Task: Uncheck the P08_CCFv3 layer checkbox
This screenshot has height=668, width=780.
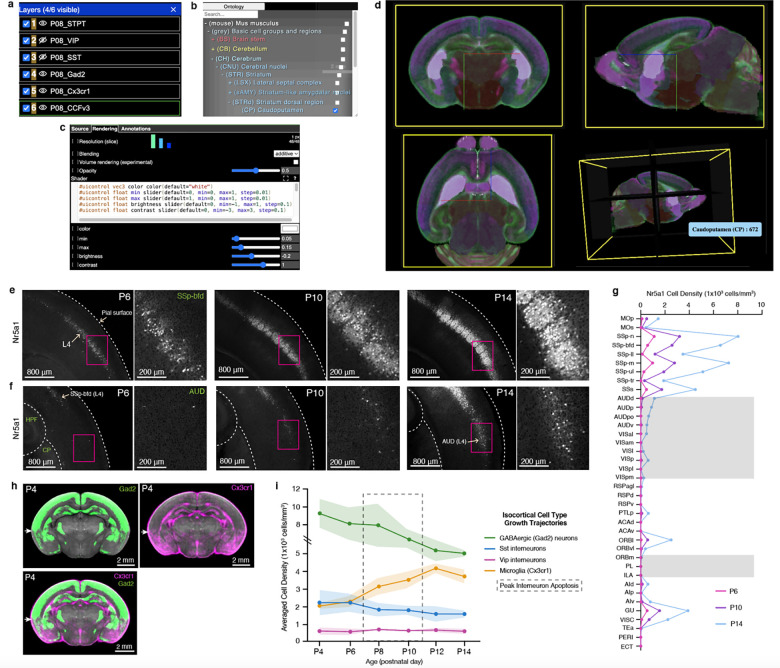Action: click(x=26, y=108)
